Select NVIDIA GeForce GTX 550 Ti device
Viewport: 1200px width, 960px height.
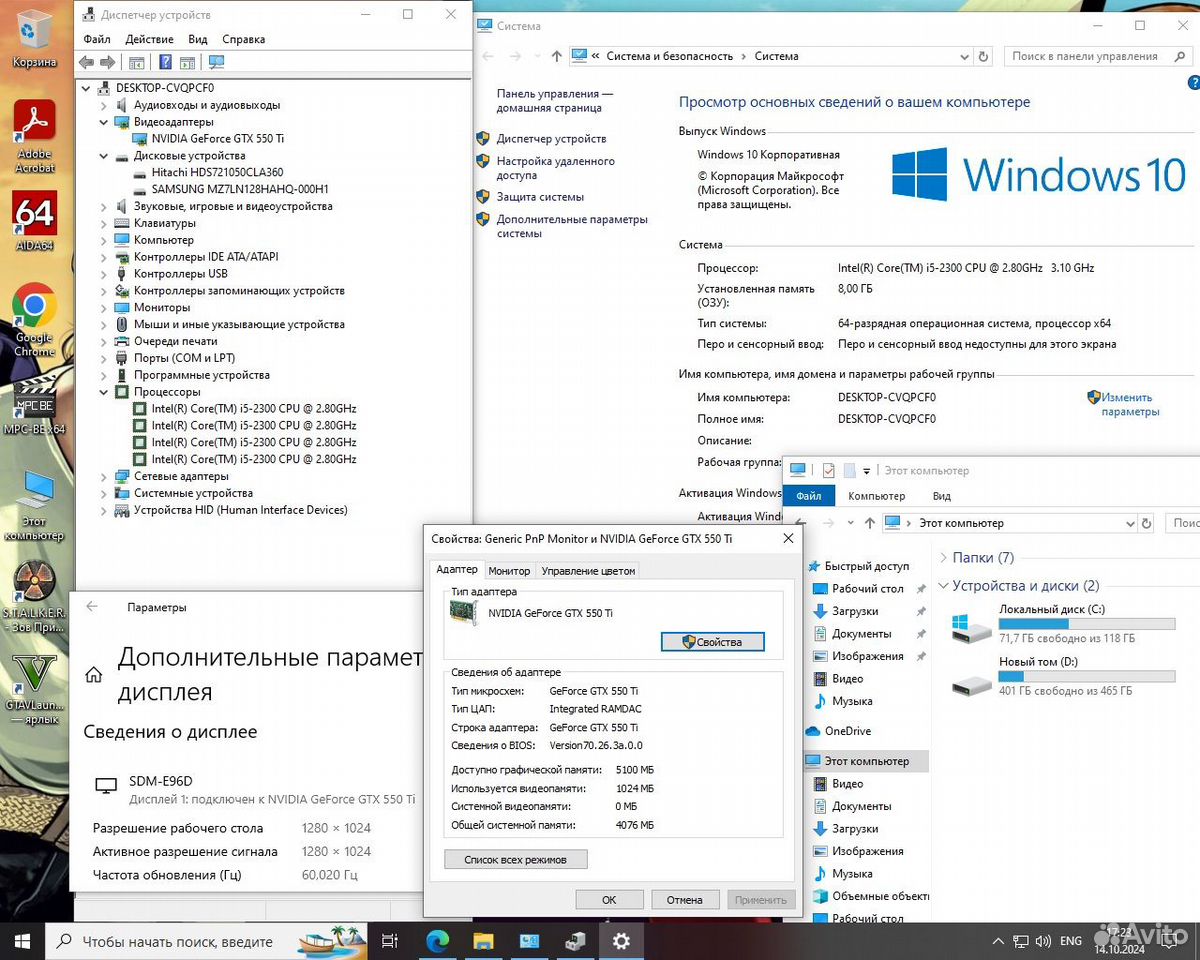point(218,139)
